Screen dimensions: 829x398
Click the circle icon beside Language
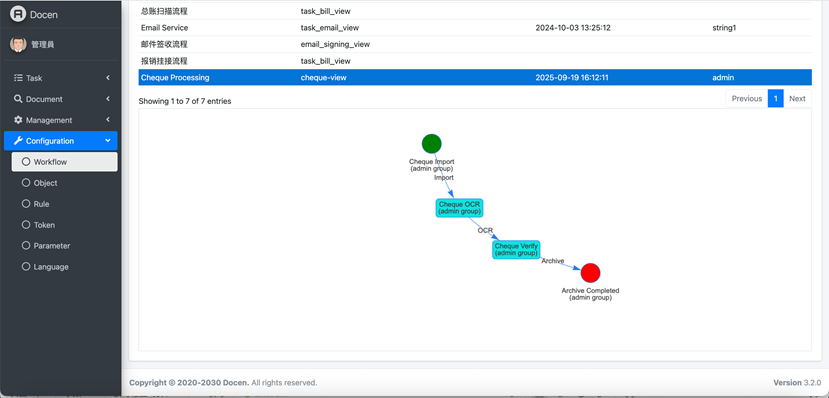(26, 266)
